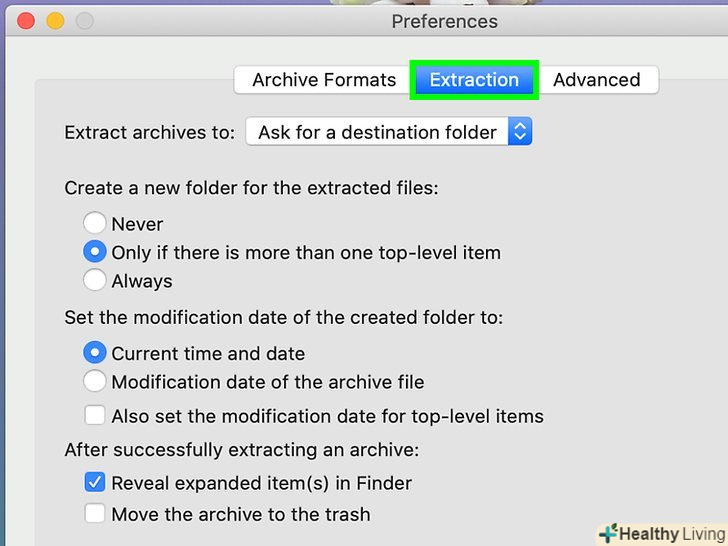Select the Never radio button
This screenshot has height=546, width=728.
(x=95, y=224)
